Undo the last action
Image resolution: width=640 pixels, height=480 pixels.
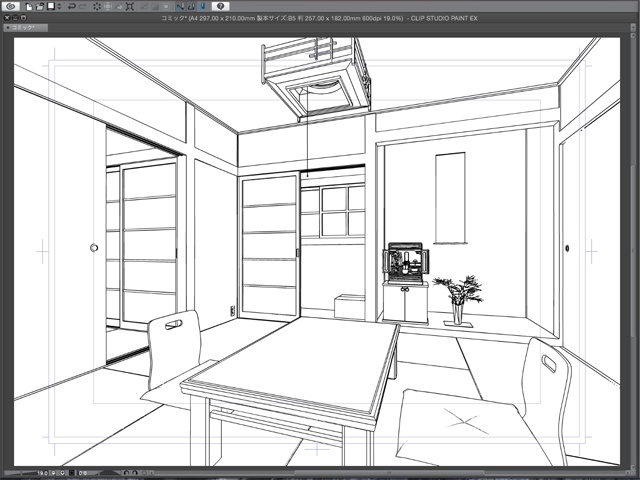pyautogui.click(x=72, y=7)
